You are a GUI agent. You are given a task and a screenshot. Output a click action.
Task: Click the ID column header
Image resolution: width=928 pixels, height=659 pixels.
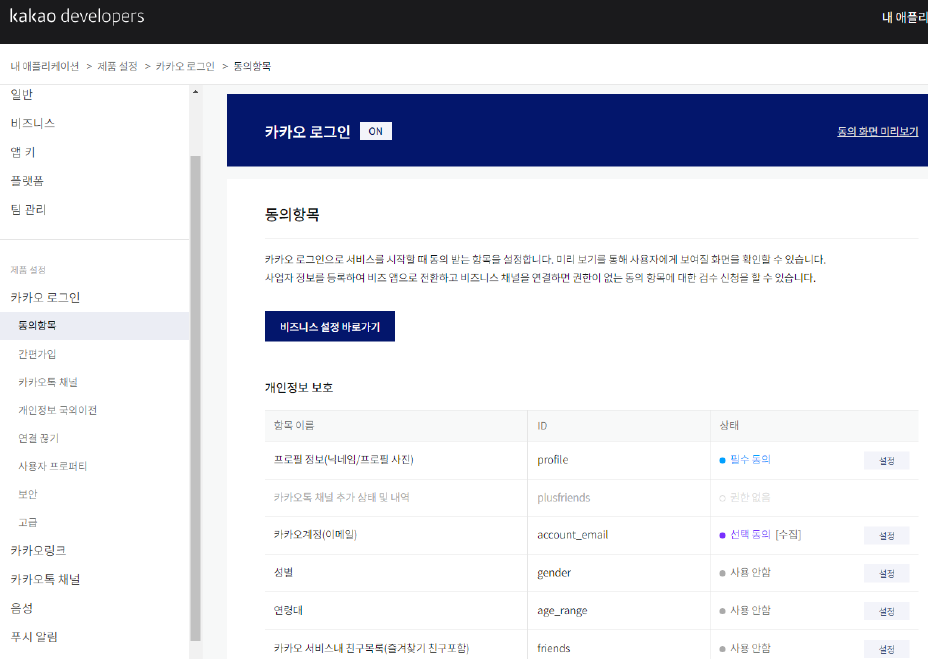pyautogui.click(x=542, y=426)
